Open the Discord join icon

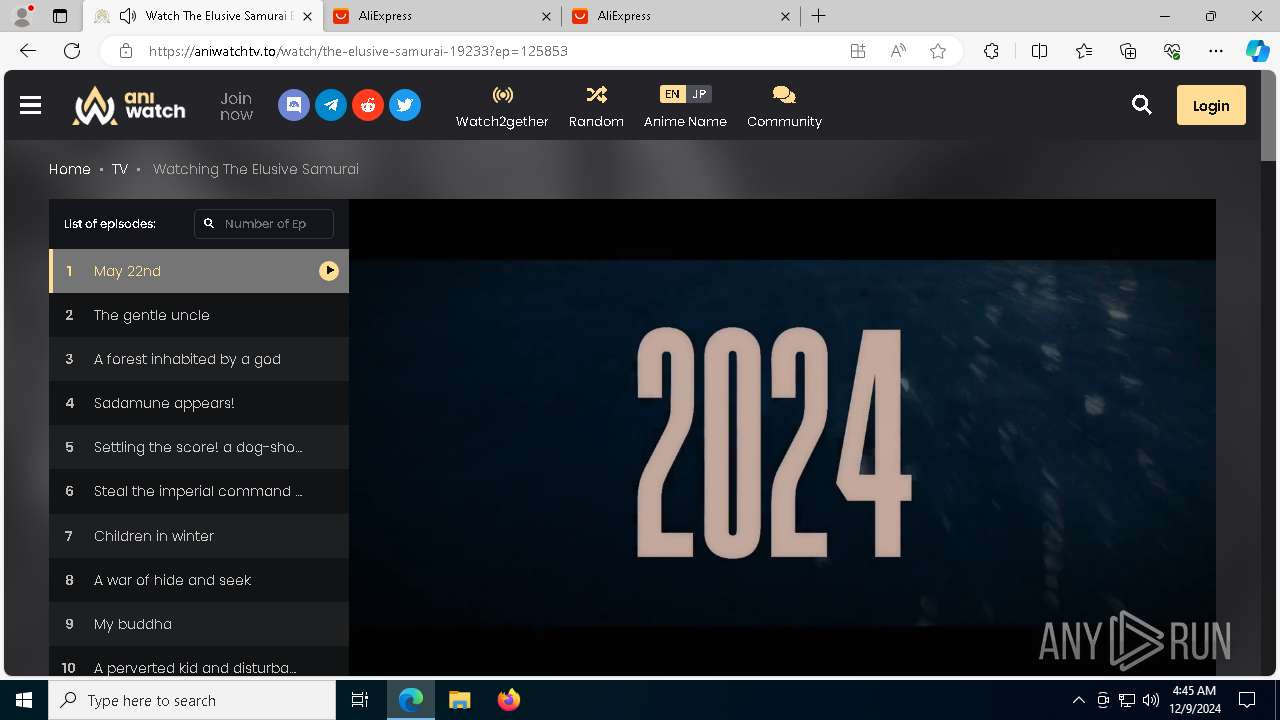coord(294,105)
